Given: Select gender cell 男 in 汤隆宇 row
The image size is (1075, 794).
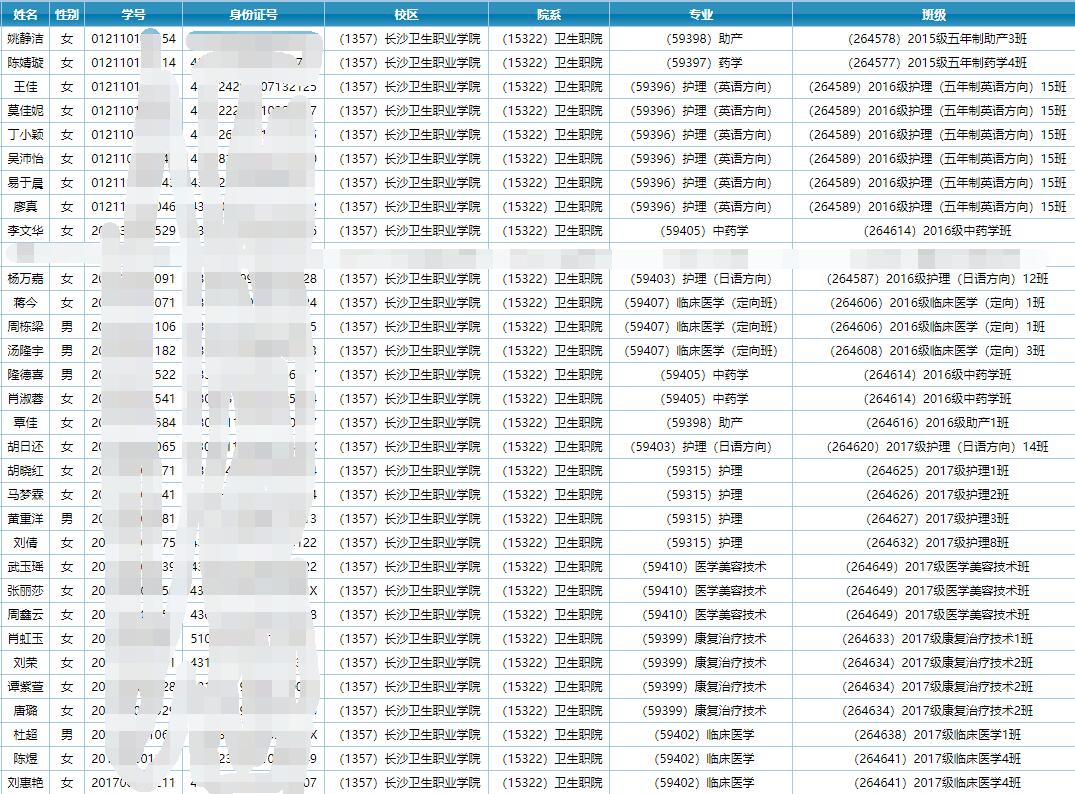Looking at the screenshot, I should pos(67,351).
